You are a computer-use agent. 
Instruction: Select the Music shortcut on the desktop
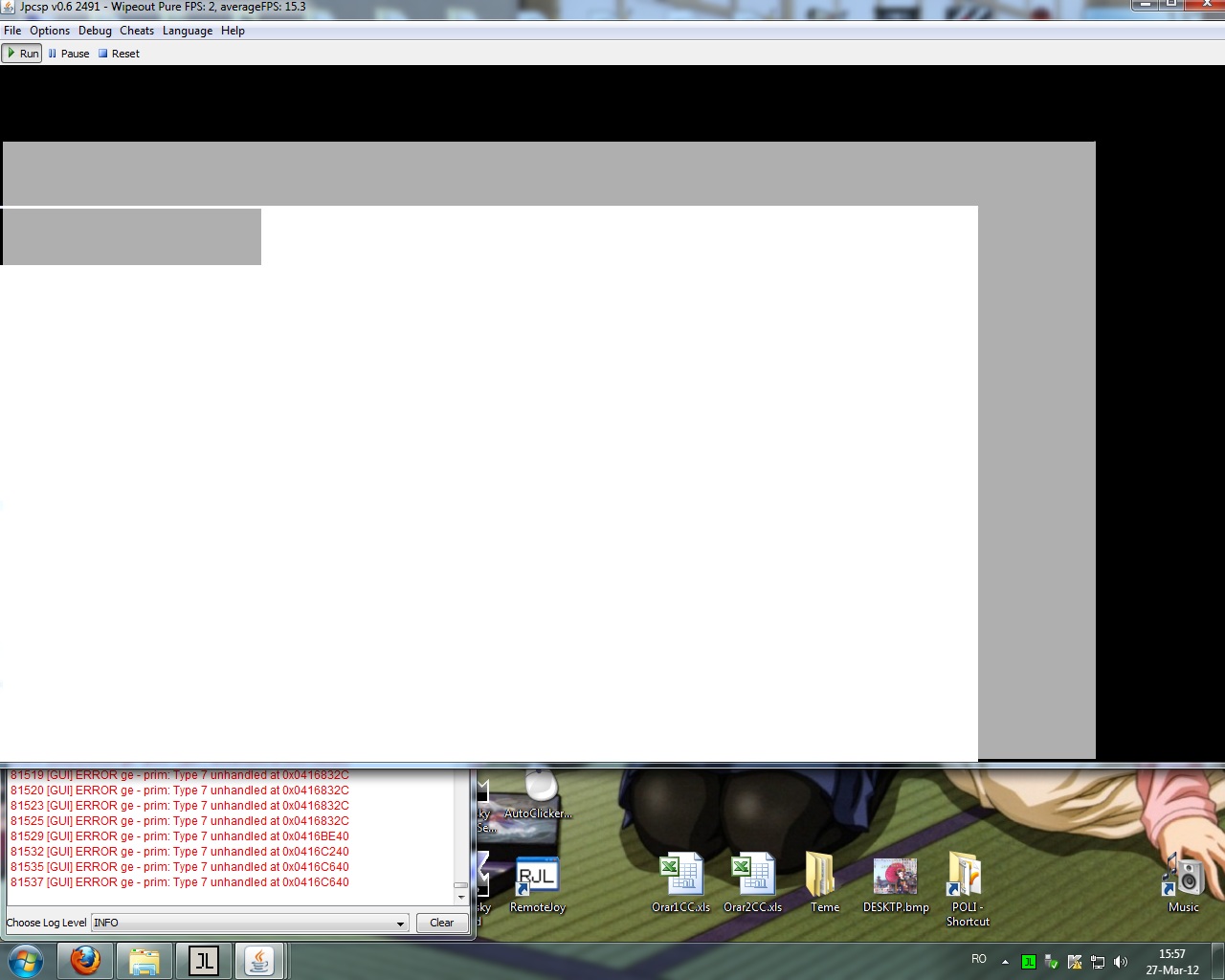(1184, 884)
